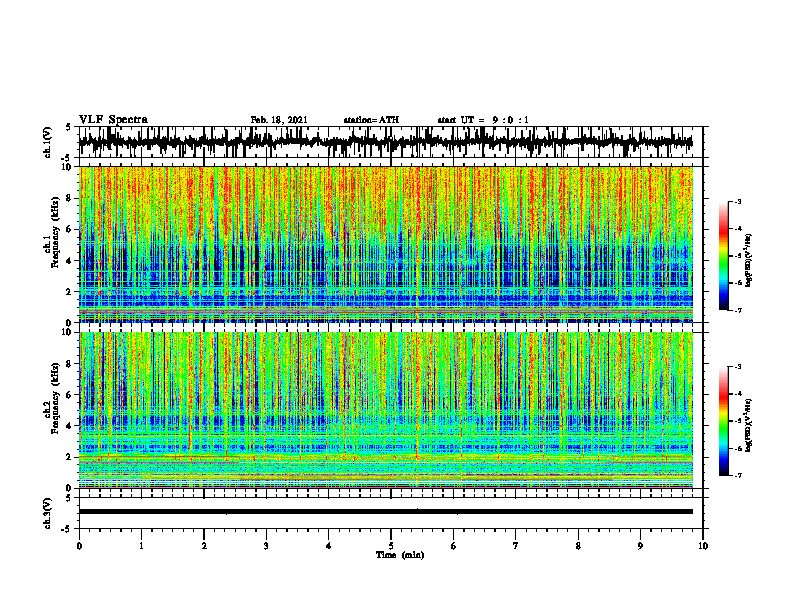The image size is (792, 612).
Task: Click the '6' kHz tick of ch.2 spectrogram
Action: point(71,395)
